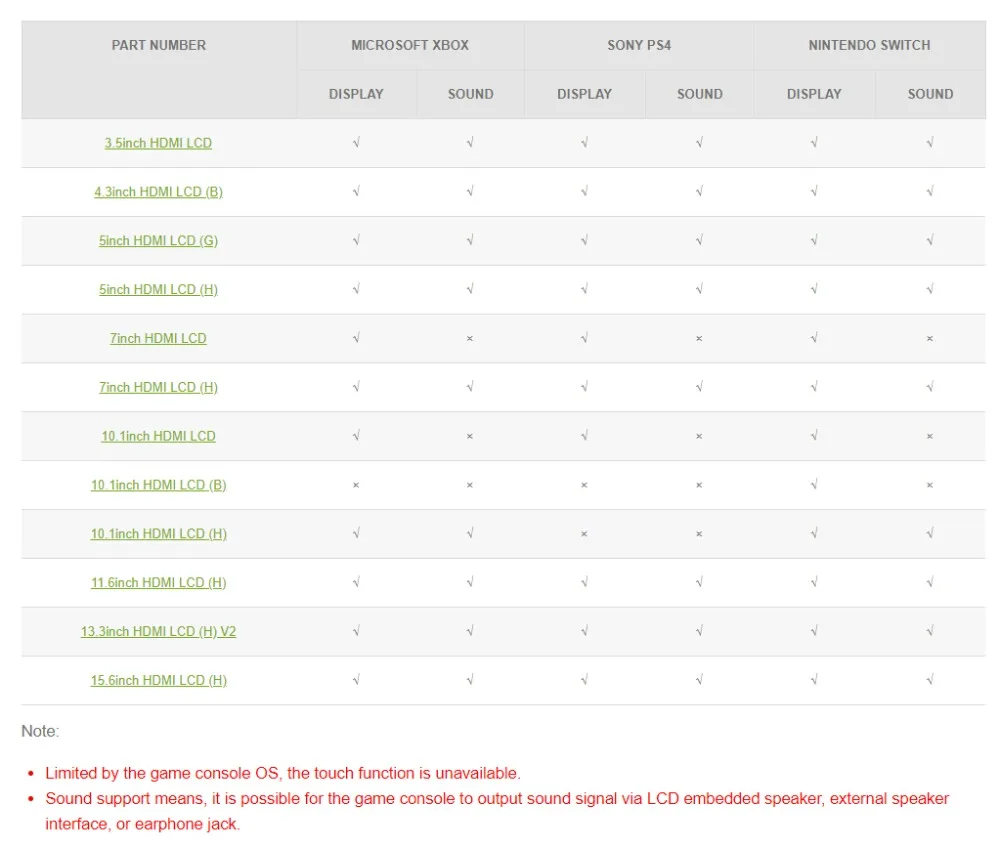The image size is (1000, 848).
Task: Click the DISPLAY subheader under Nintendo Switch
Action: [x=814, y=94]
